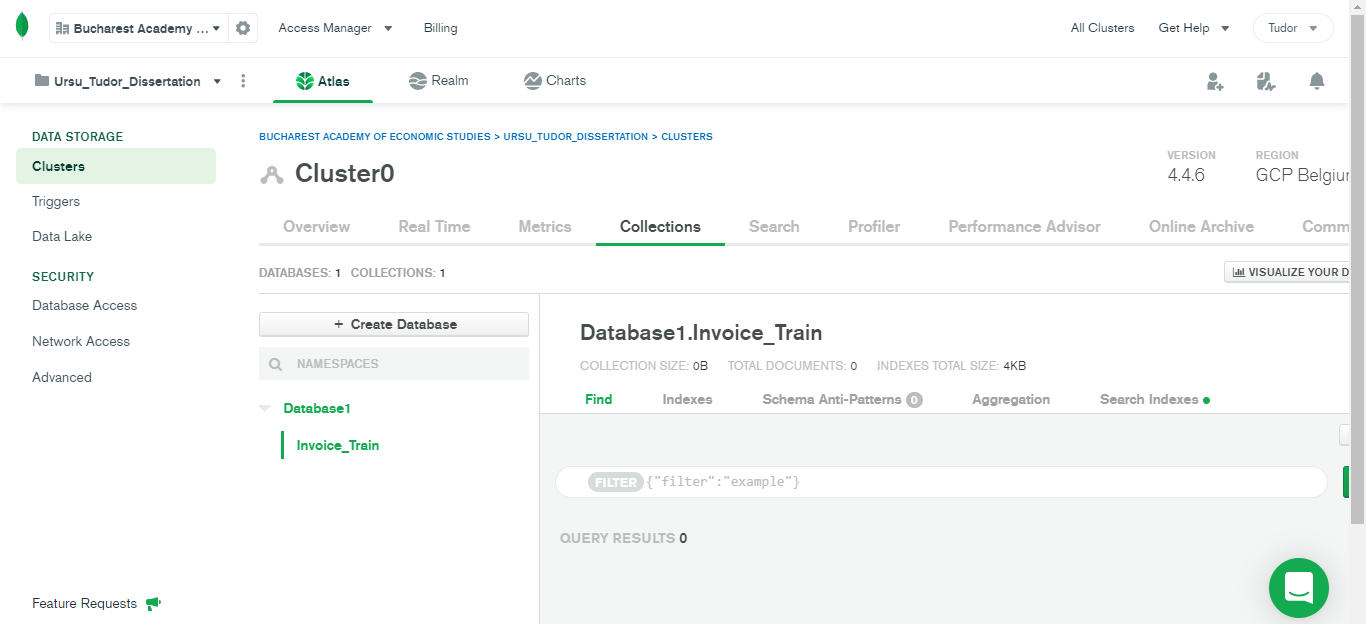Switch to the Charts tab

pos(555,81)
